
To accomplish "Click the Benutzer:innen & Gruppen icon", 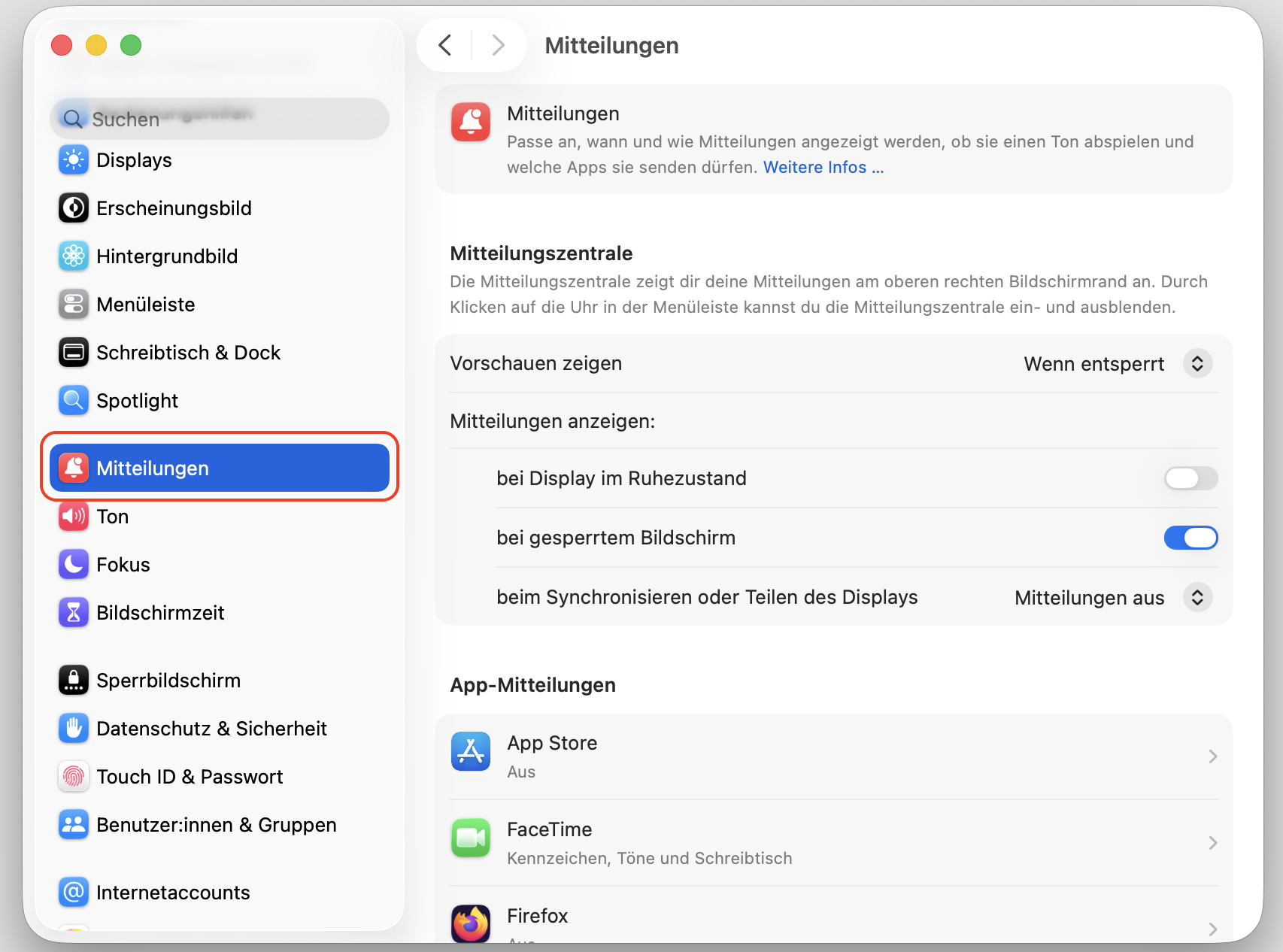I will point(74,825).
